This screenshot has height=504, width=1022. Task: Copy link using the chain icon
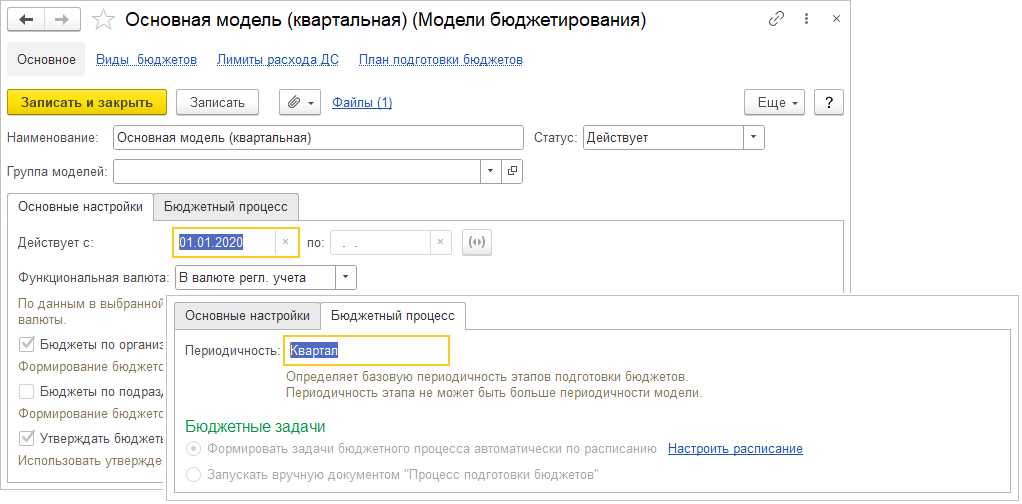pos(776,20)
